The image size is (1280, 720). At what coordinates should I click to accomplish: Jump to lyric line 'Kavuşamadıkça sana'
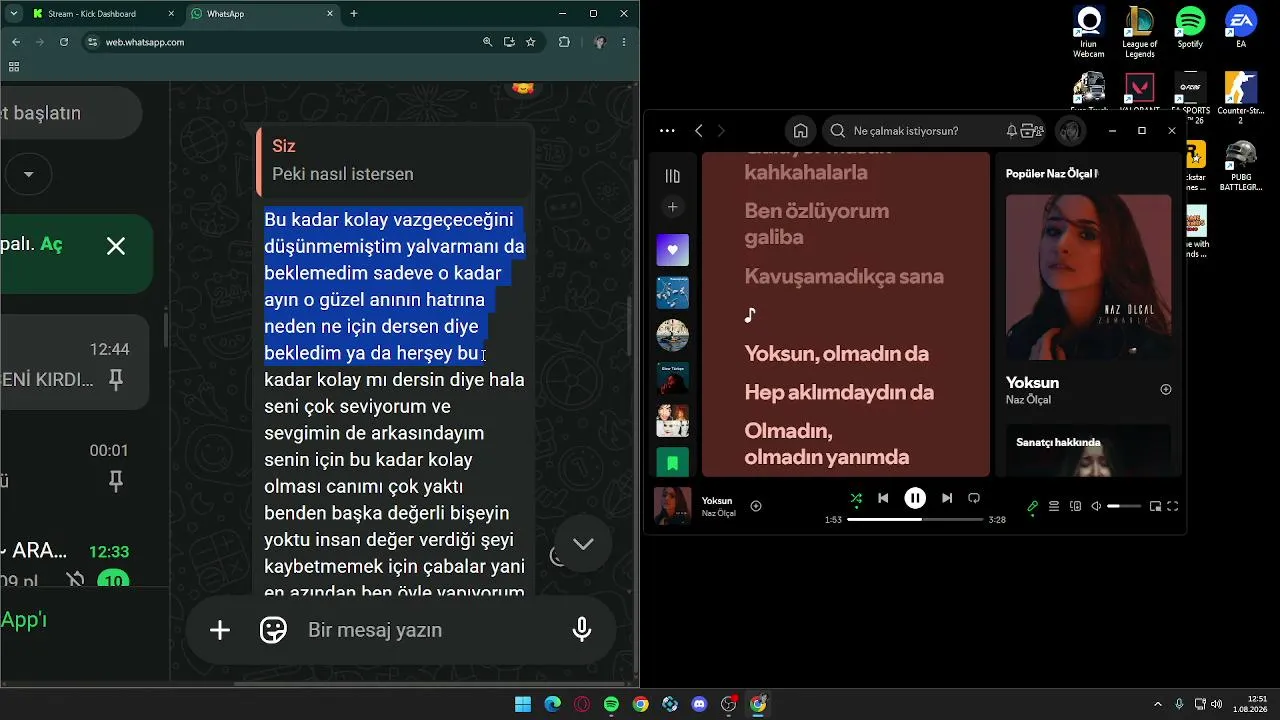[x=844, y=276]
